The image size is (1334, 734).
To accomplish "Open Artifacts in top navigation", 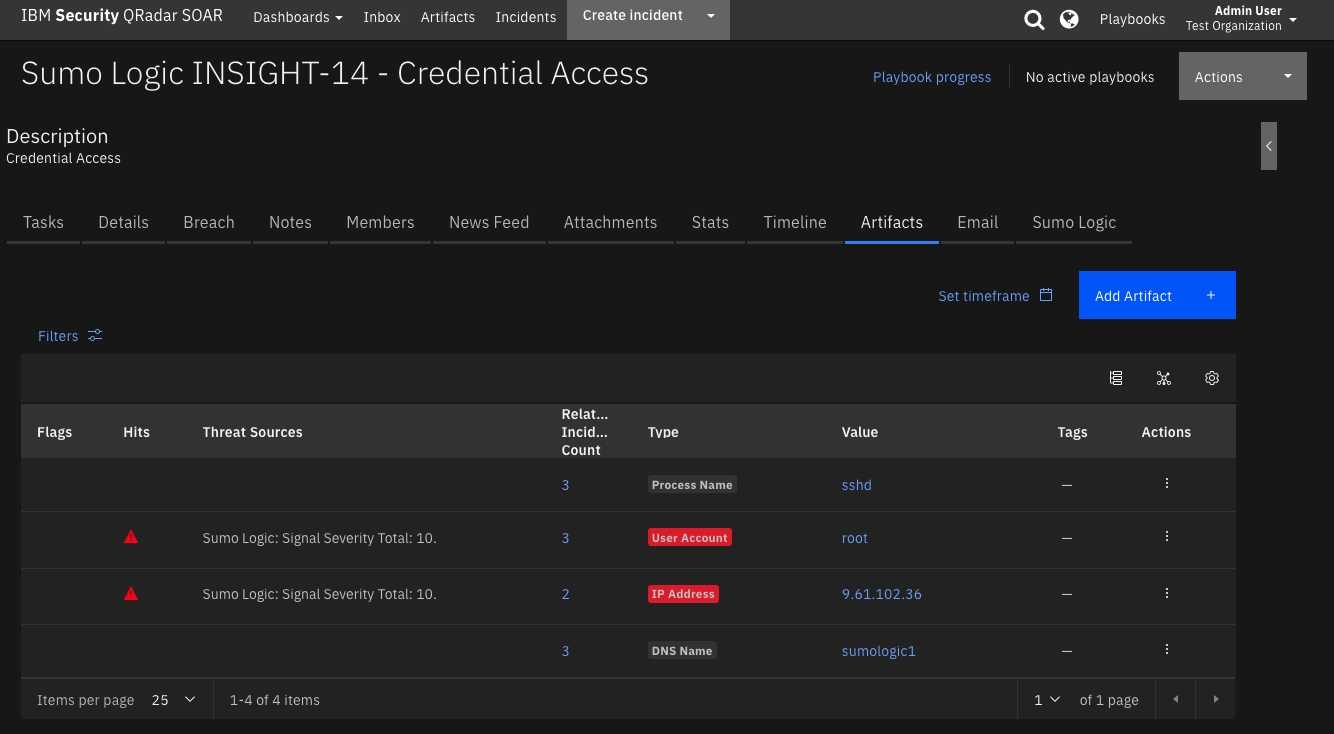I will coord(448,17).
